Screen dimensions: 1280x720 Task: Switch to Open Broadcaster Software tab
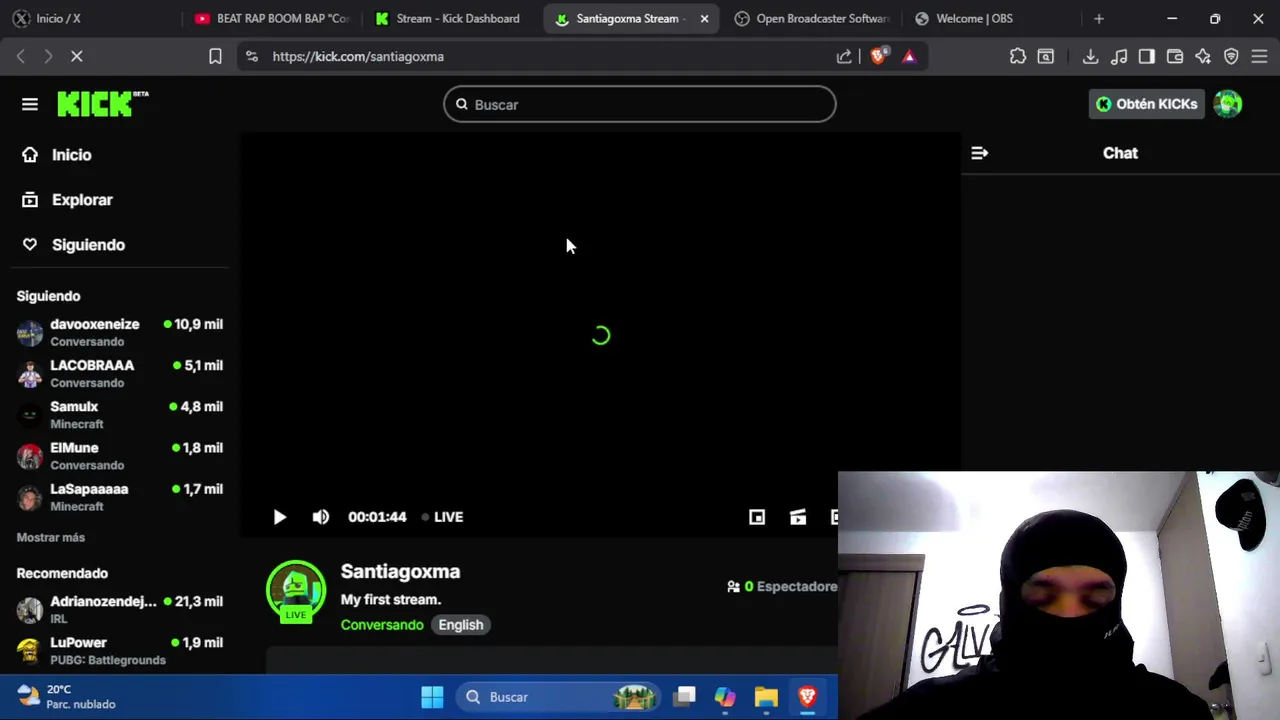tap(812, 18)
